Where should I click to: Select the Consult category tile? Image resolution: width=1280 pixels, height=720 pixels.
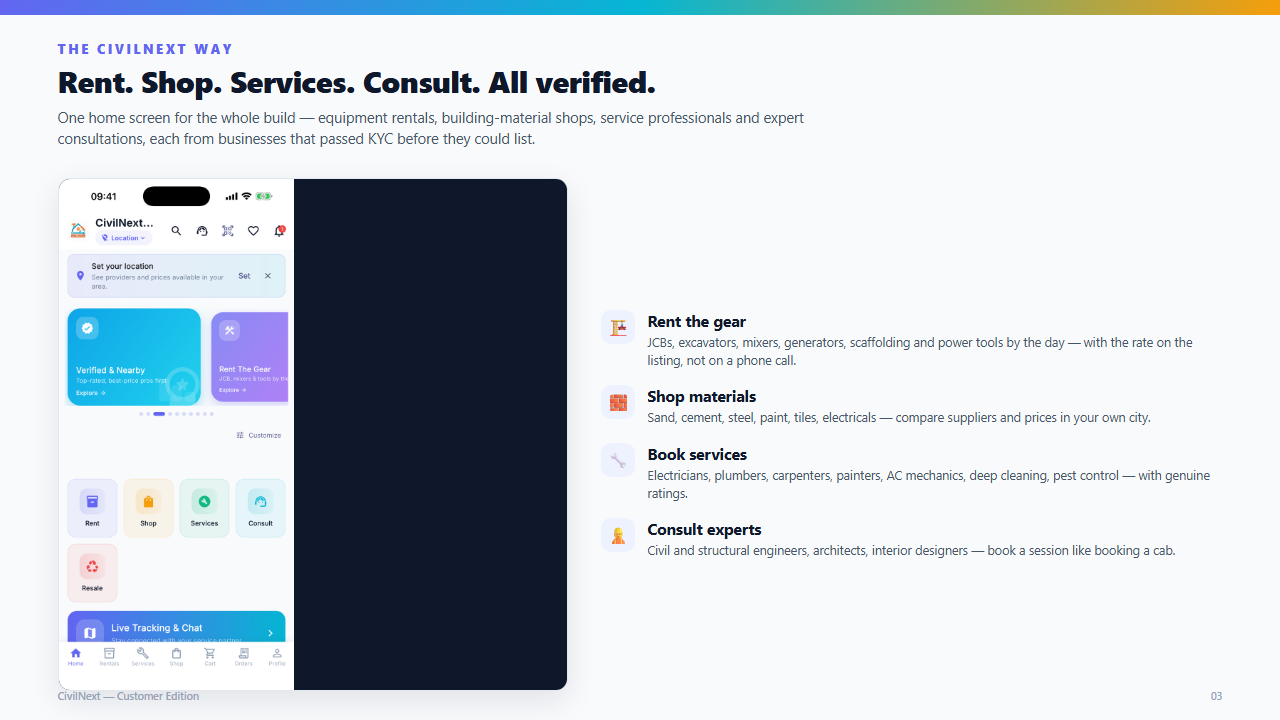pos(260,508)
